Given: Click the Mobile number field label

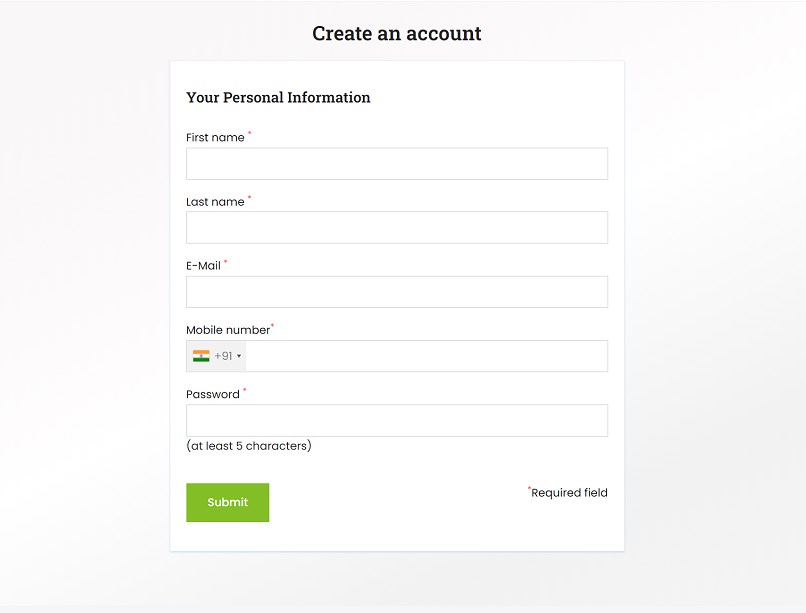Looking at the screenshot, I should point(227,329).
